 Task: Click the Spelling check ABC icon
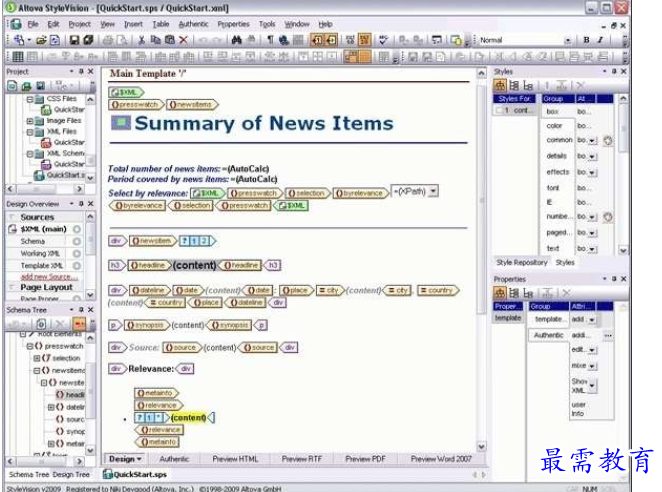[383, 40]
